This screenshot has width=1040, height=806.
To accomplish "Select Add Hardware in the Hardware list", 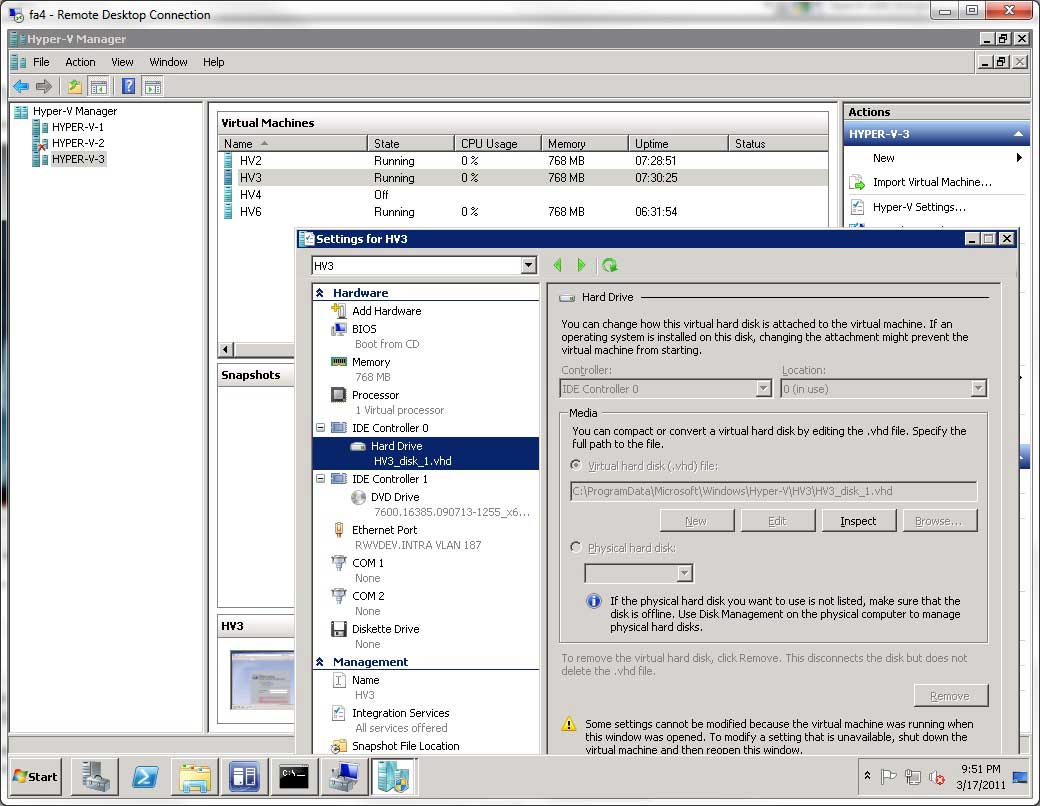I will coord(386,310).
